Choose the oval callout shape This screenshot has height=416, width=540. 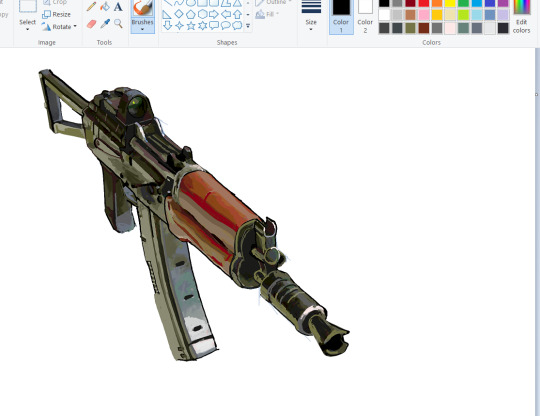pyautogui.click(x=226, y=25)
